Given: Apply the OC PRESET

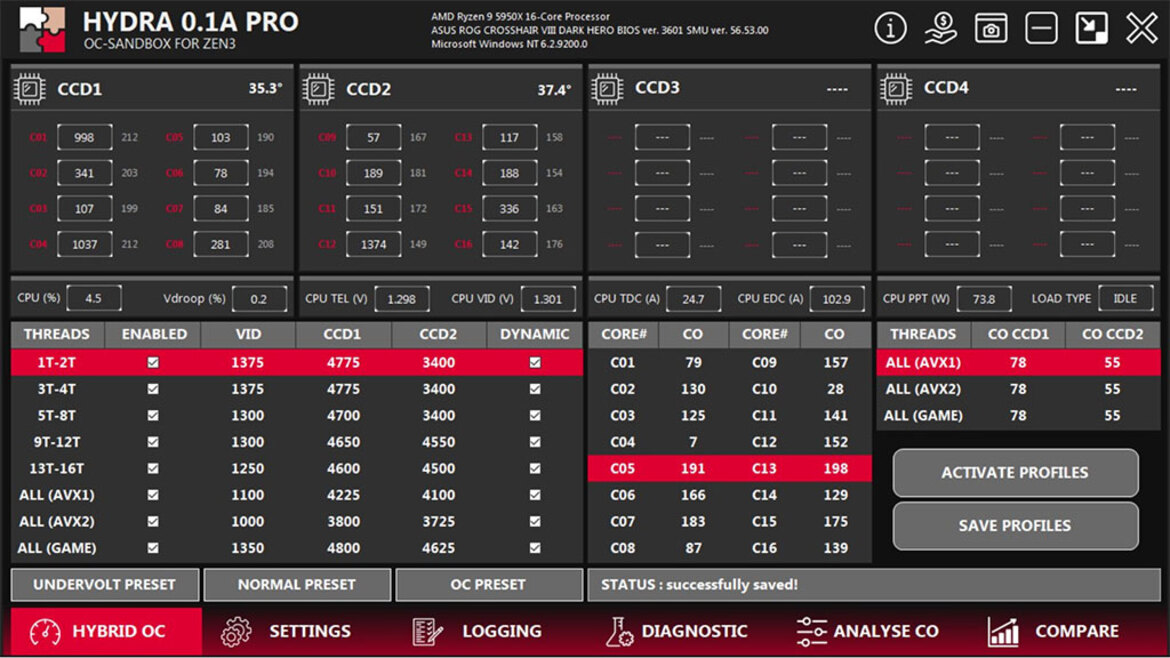Looking at the screenshot, I should (488, 585).
